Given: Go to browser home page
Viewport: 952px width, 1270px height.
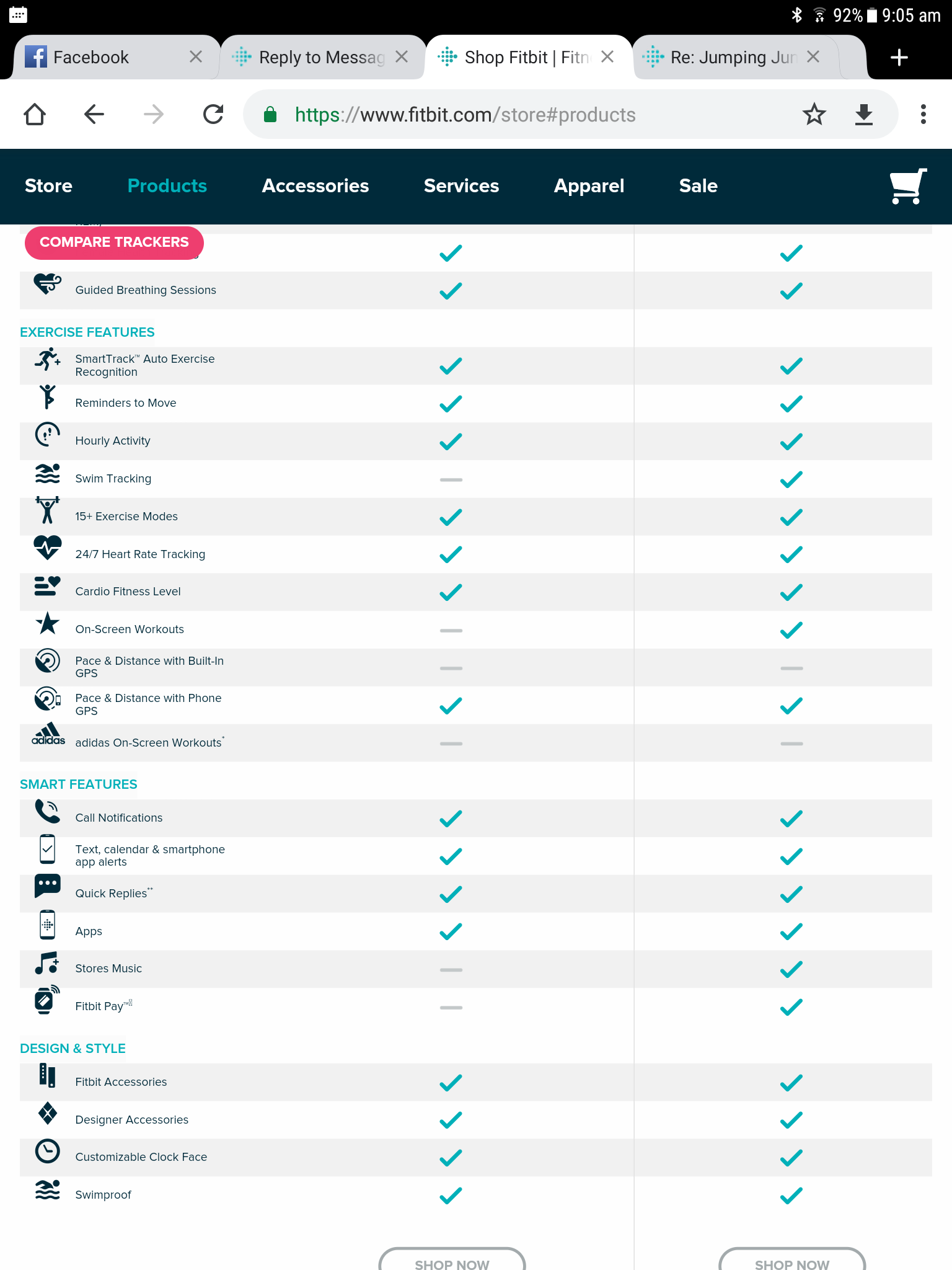Looking at the screenshot, I should (x=35, y=115).
